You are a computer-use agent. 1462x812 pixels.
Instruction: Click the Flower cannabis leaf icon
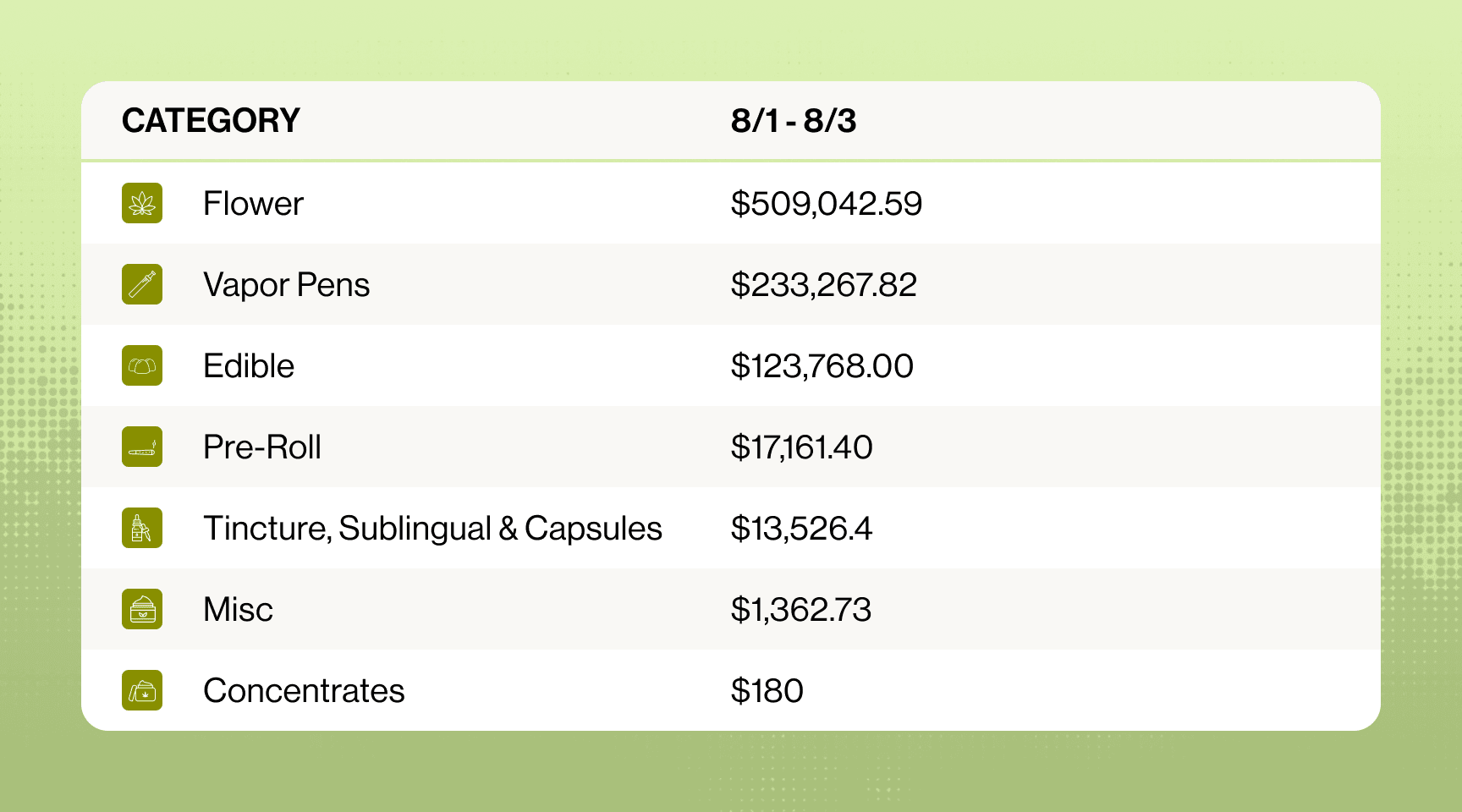(142, 204)
